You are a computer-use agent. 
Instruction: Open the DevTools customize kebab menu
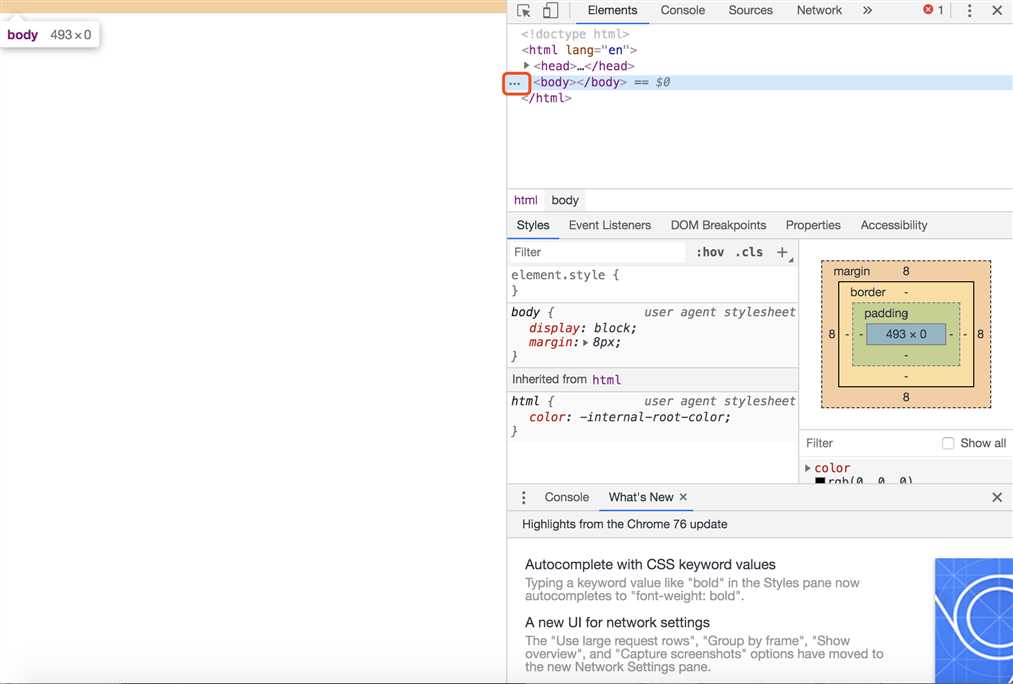969,11
